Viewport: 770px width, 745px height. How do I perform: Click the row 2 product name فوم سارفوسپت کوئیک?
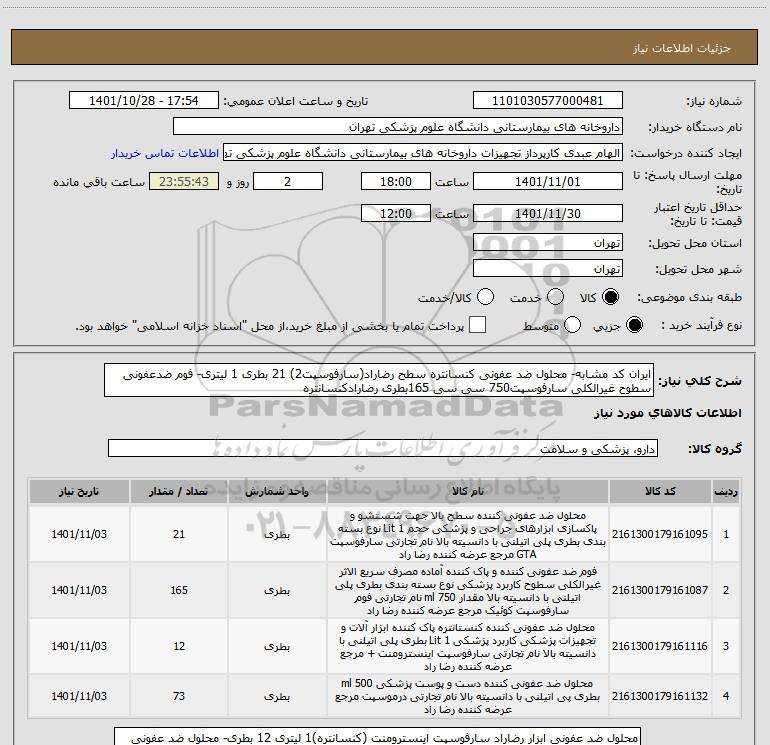[x=468, y=590]
